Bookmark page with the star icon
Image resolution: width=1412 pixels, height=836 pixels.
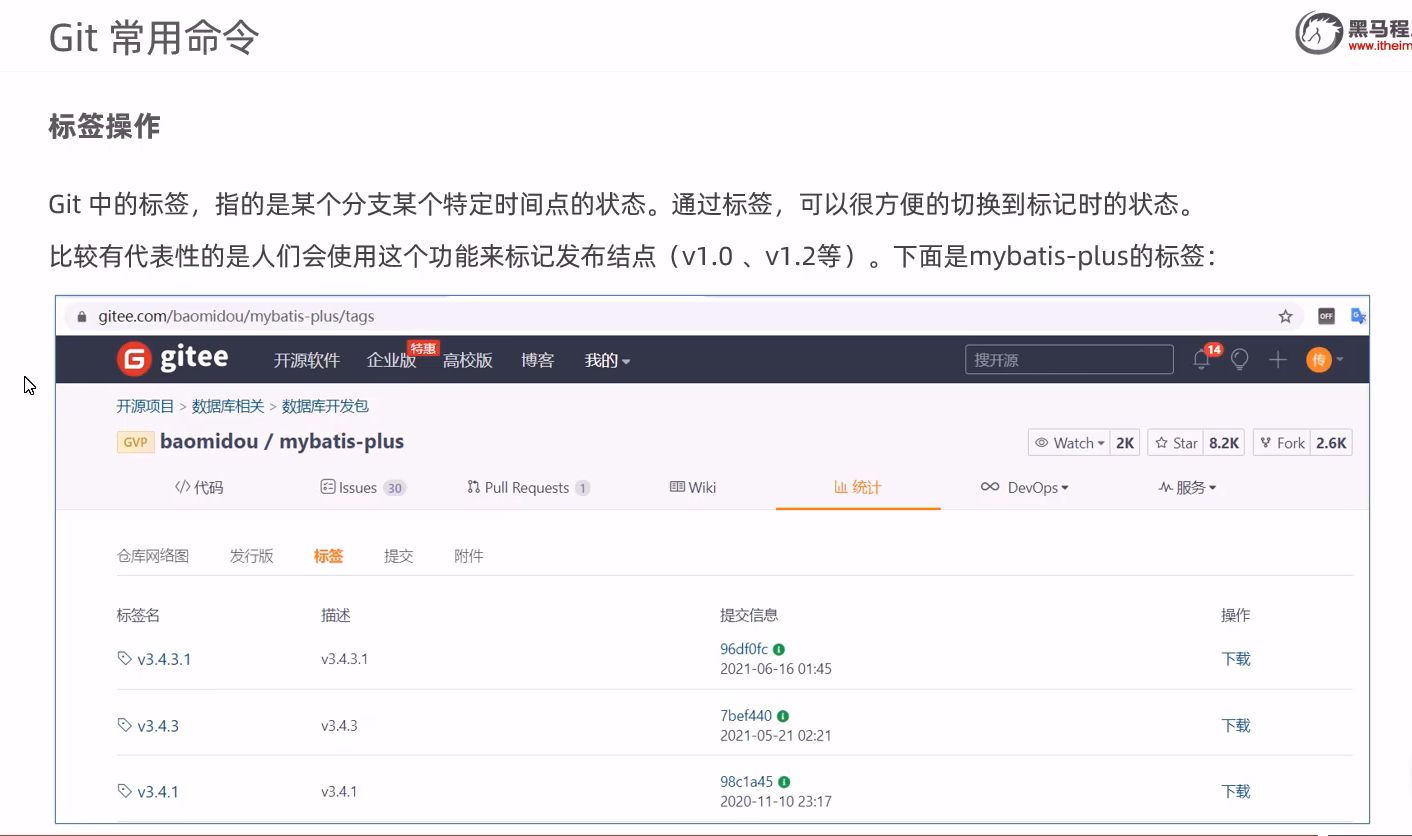1285,316
